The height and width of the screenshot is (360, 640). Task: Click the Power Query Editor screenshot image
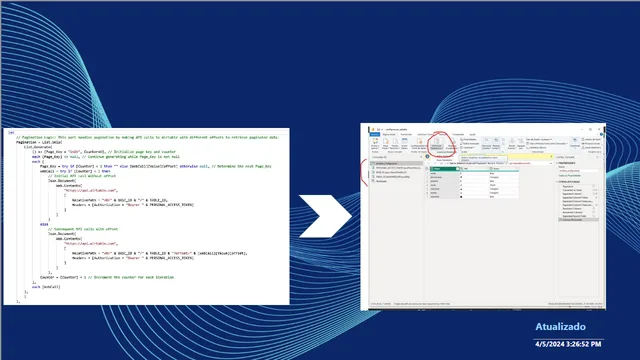coord(483,216)
